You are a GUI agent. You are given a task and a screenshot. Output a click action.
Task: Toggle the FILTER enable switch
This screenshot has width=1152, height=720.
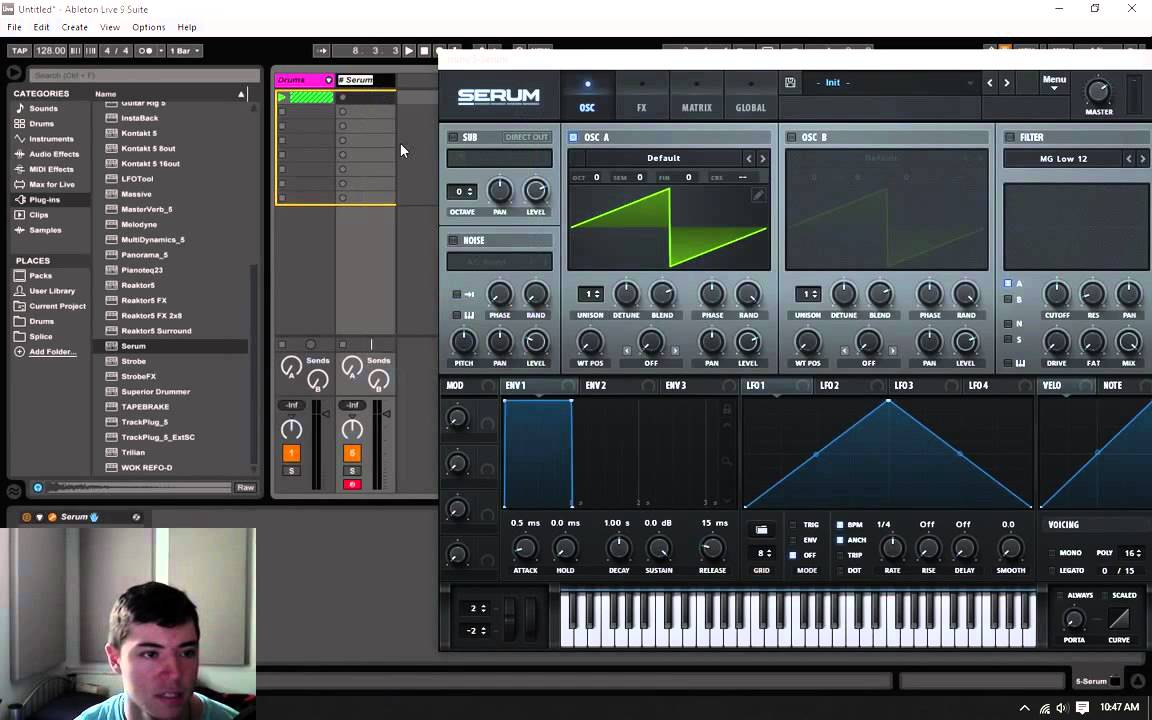point(1009,137)
